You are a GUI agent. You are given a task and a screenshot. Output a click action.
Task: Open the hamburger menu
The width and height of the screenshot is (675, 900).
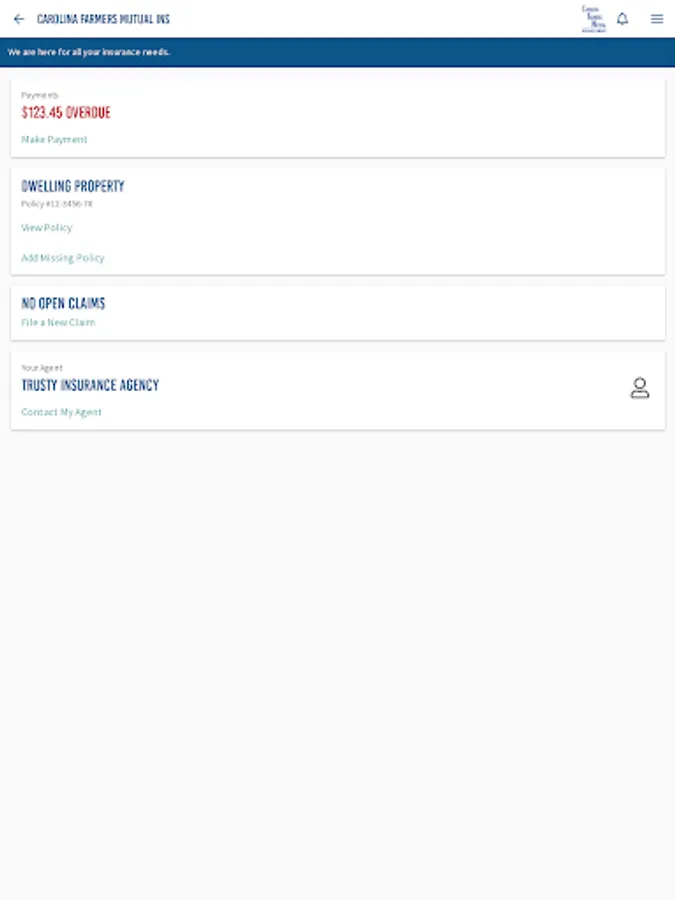click(656, 19)
